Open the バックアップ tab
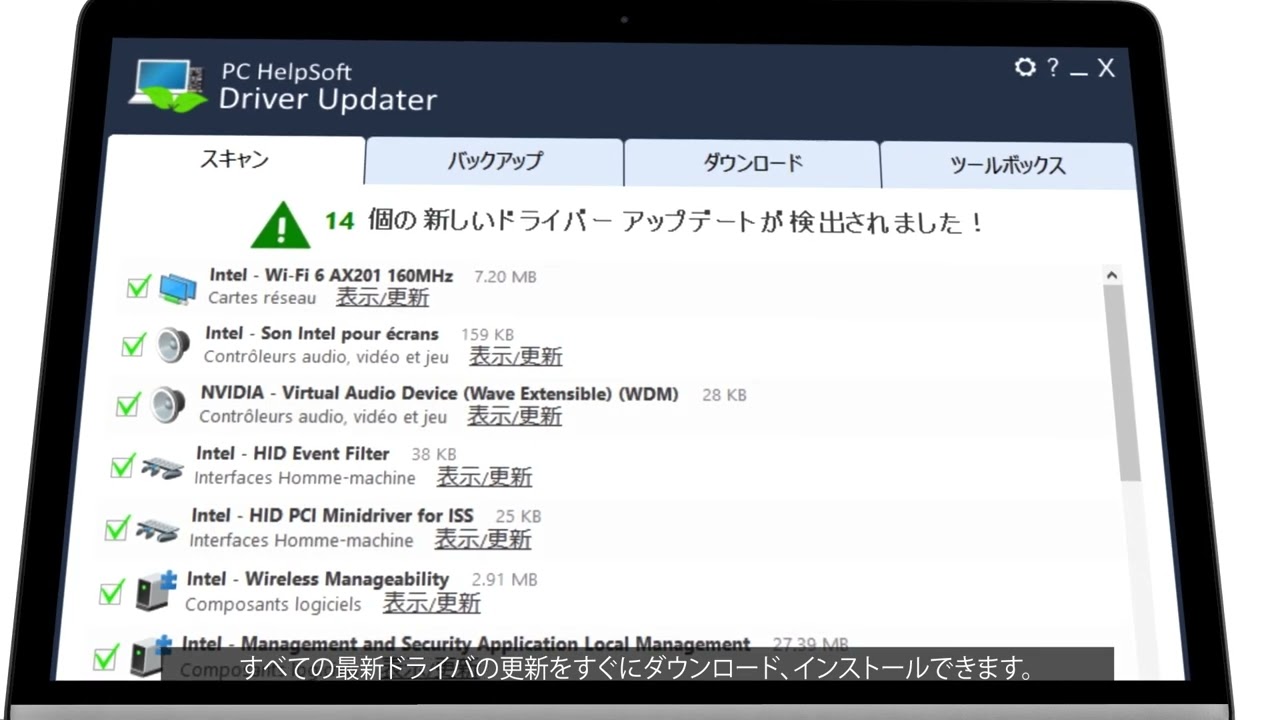 pos(494,162)
